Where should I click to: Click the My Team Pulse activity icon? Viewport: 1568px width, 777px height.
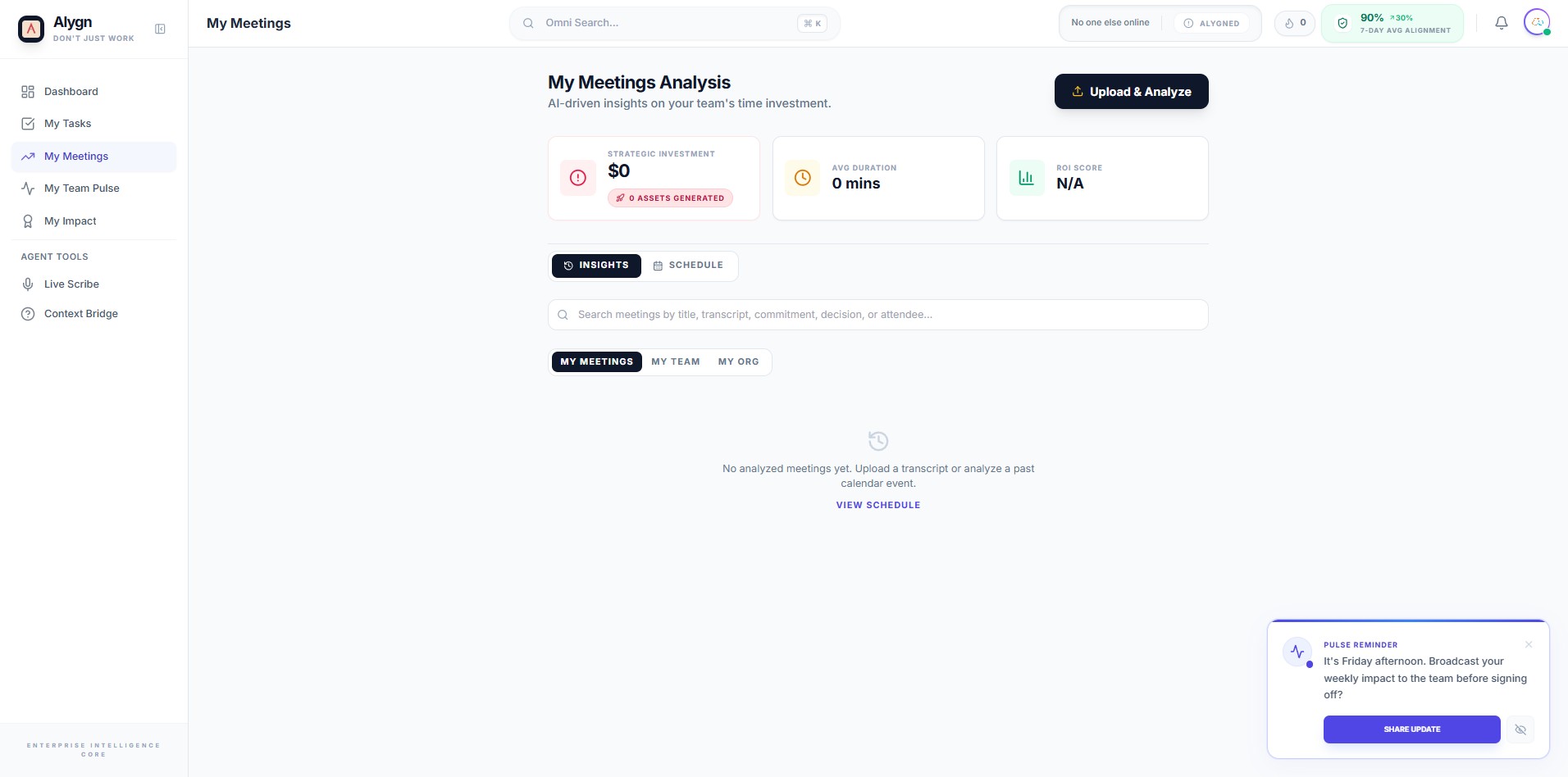pyautogui.click(x=28, y=189)
